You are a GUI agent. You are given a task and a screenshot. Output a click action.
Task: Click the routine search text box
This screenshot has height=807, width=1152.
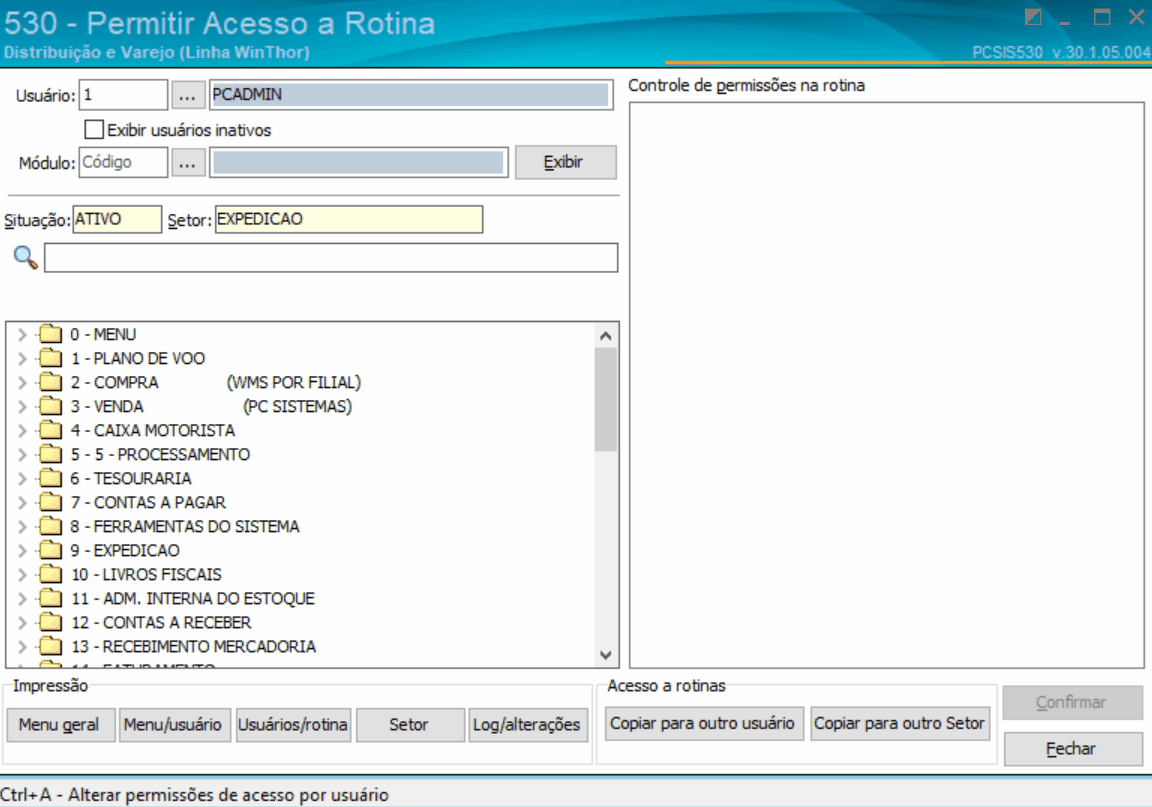(331, 258)
